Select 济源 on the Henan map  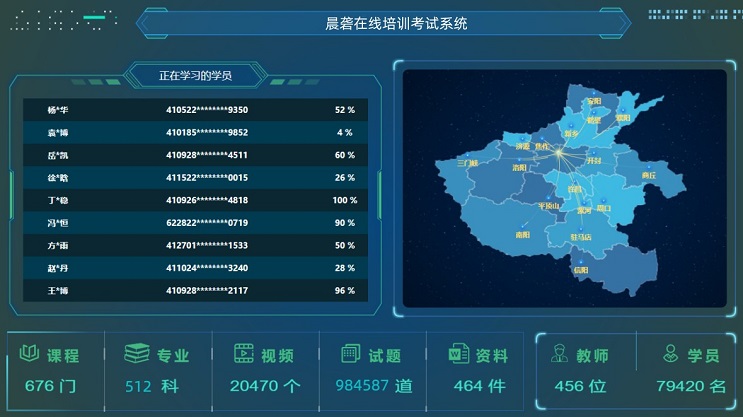tap(523, 146)
